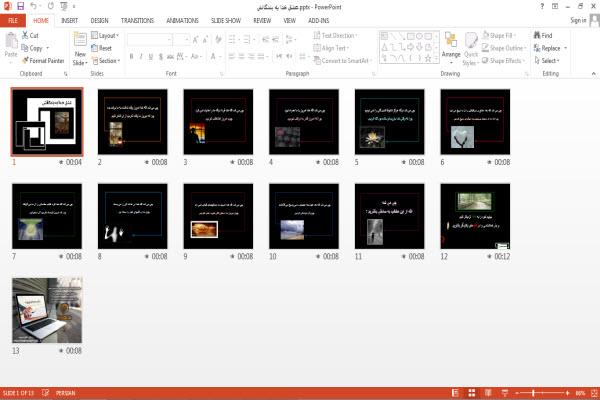Switch to the TRANSITIONS tab

coord(137,21)
